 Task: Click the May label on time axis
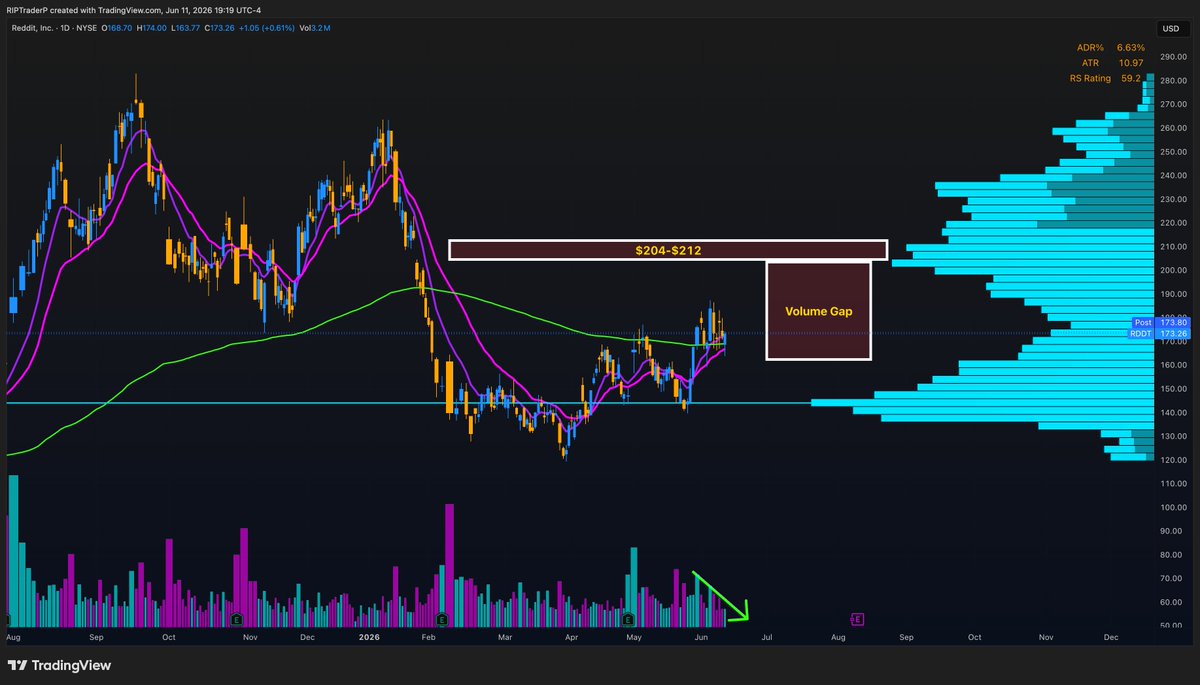tap(634, 637)
